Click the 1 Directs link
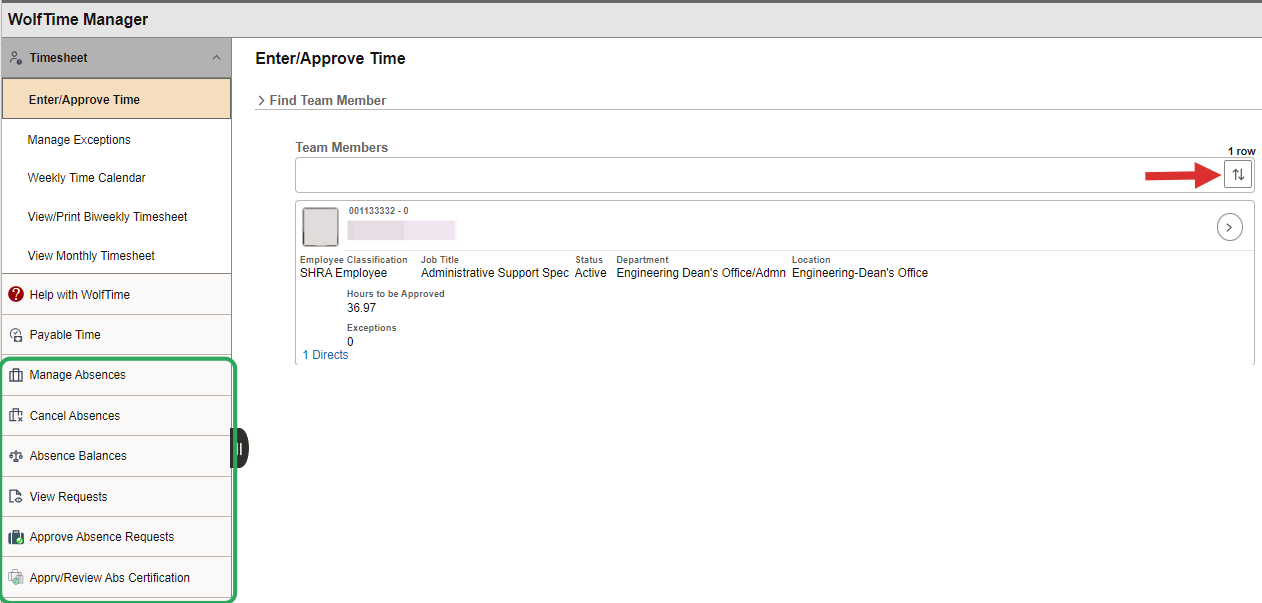The width and height of the screenshot is (1262, 603). click(326, 355)
